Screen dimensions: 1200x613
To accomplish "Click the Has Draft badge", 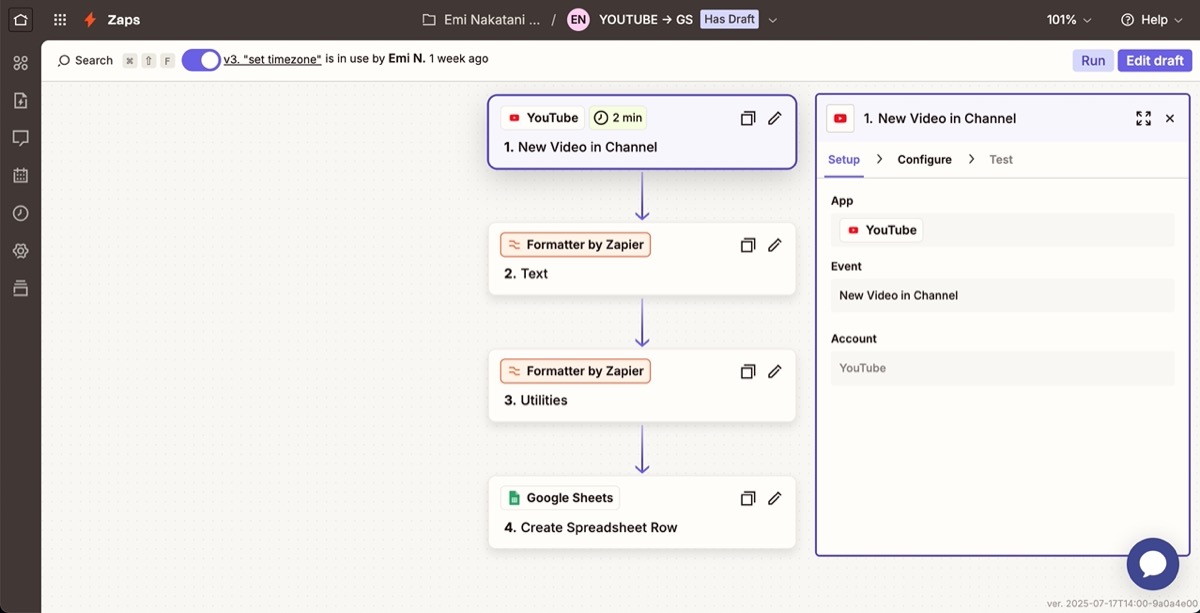I will coord(730,19).
